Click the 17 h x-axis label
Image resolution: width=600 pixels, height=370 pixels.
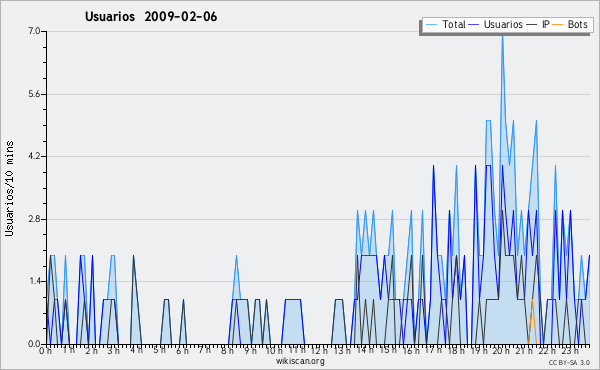434,351
